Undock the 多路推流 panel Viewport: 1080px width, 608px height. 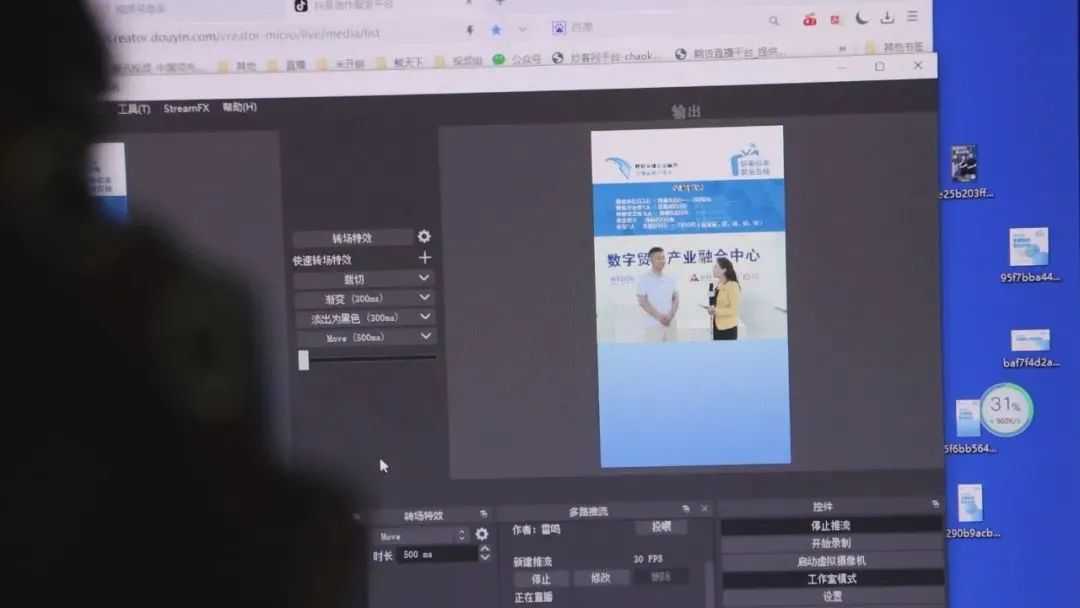pos(686,509)
